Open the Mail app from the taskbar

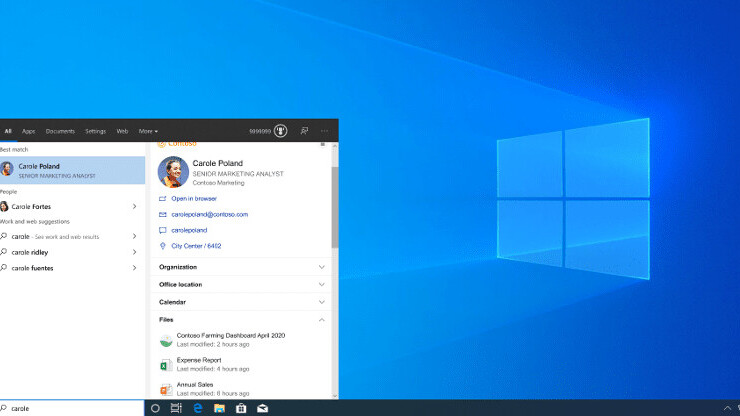coord(262,408)
